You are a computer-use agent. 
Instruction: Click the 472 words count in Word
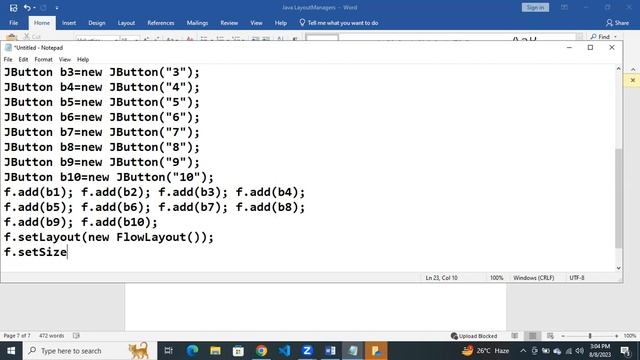pos(51,336)
